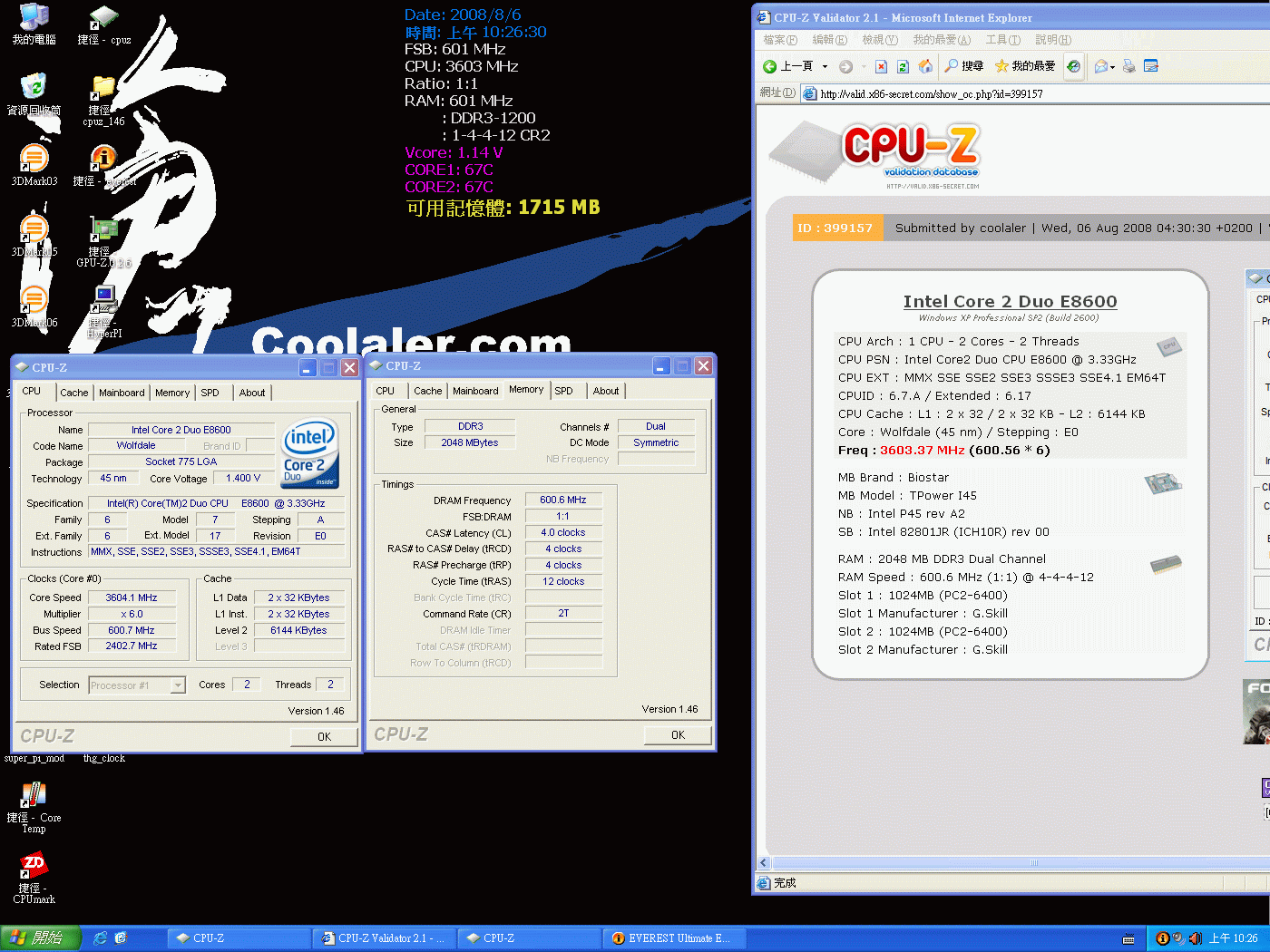Select the cpuz shortcut on the desktop
The height and width of the screenshot is (952, 1270).
(103, 24)
